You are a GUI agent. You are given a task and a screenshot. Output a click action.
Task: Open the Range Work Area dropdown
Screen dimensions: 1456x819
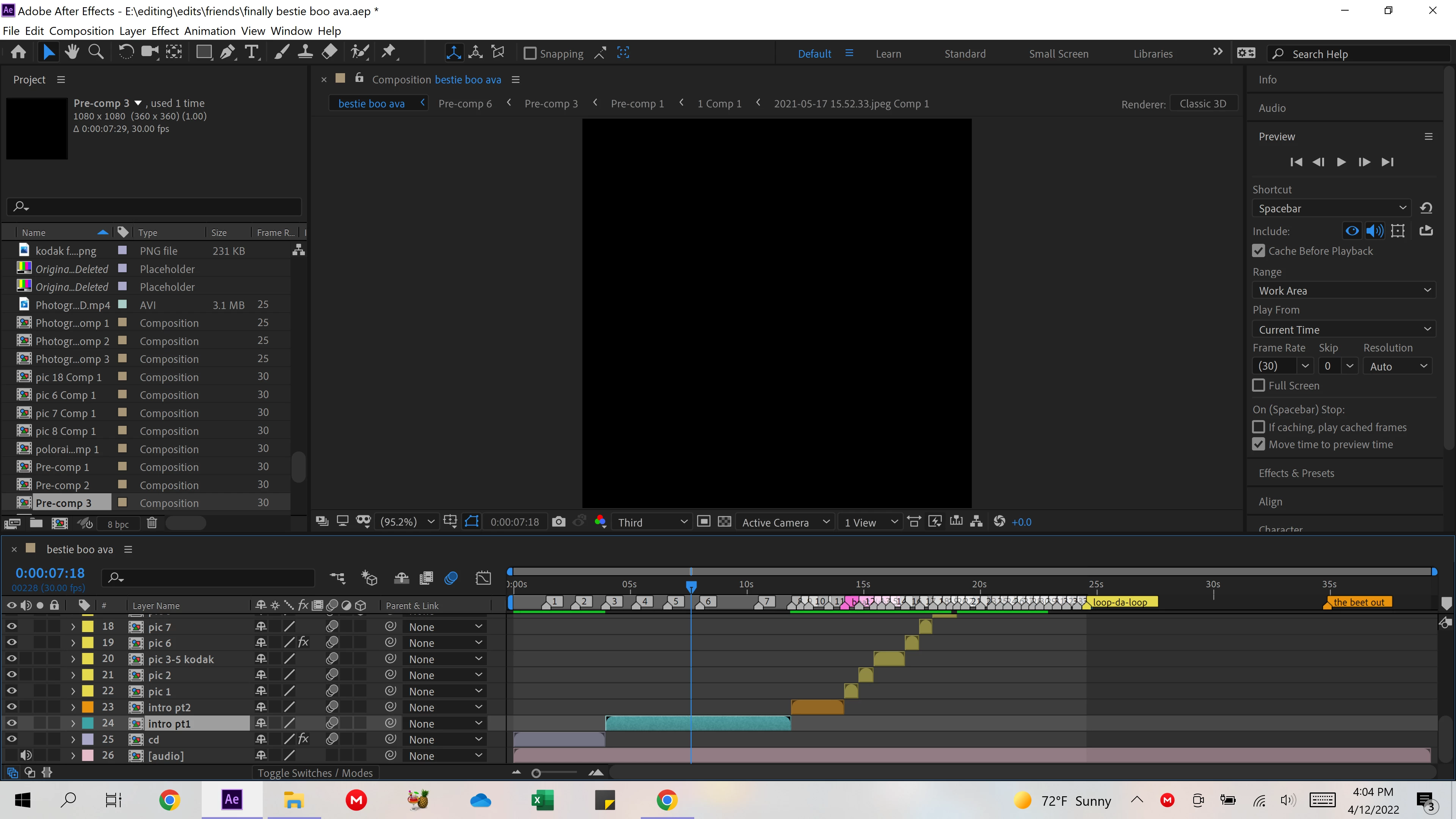tap(1344, 290)
